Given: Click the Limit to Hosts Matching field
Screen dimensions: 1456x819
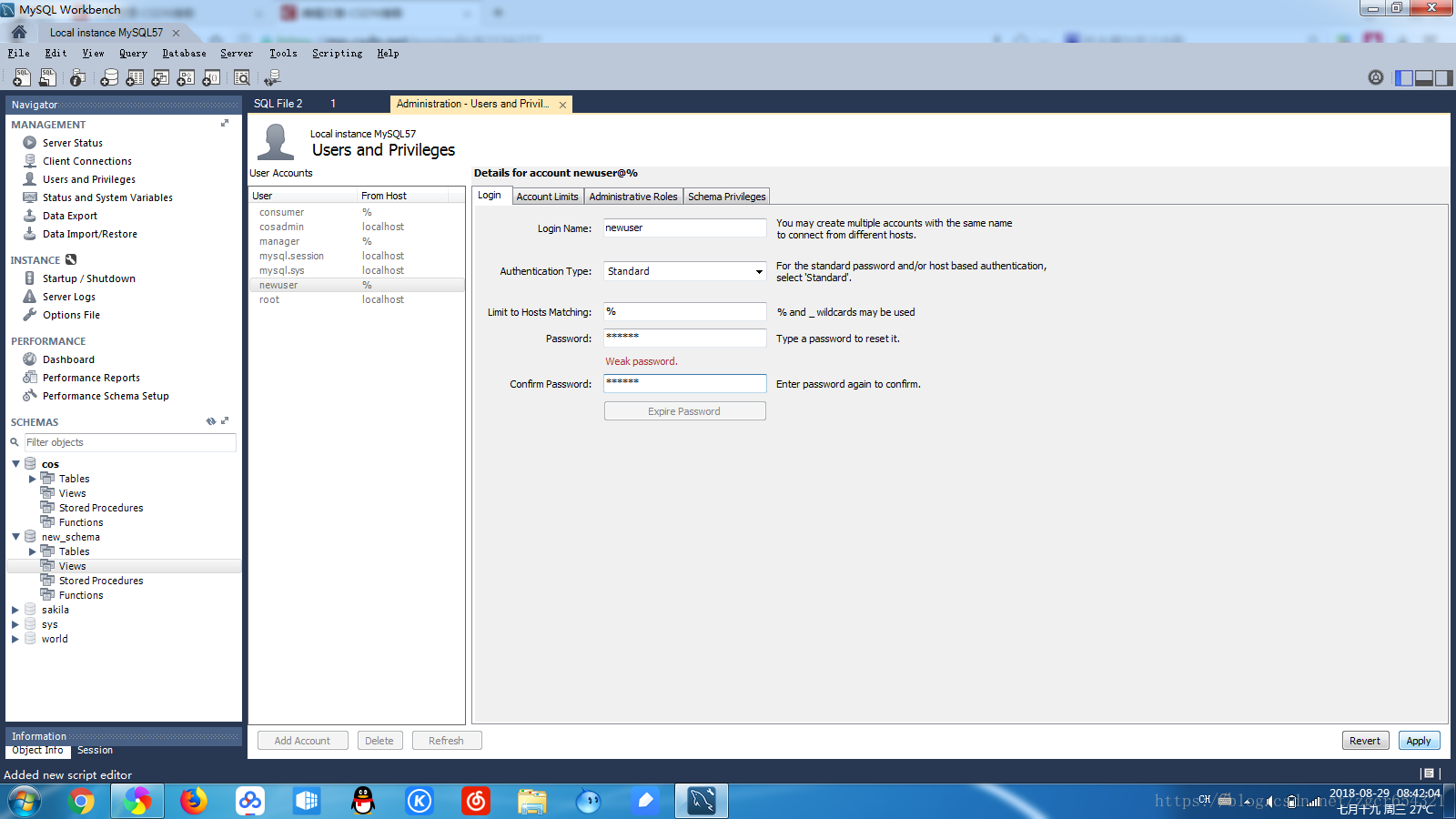Looking at the screenshot, I should point(684,311).
